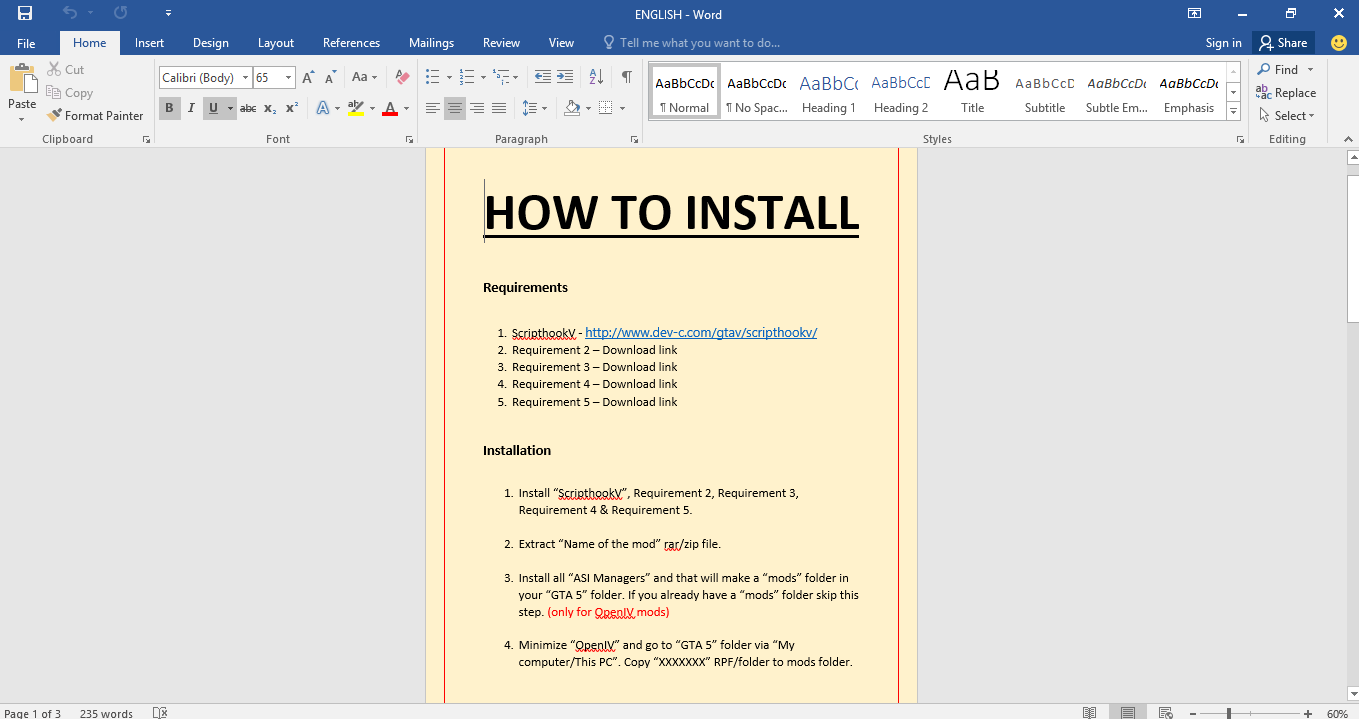Open the font size dropdown
Image resolution: width=1359 pixels, height=719 pixels.
click(x=289, y=77)
